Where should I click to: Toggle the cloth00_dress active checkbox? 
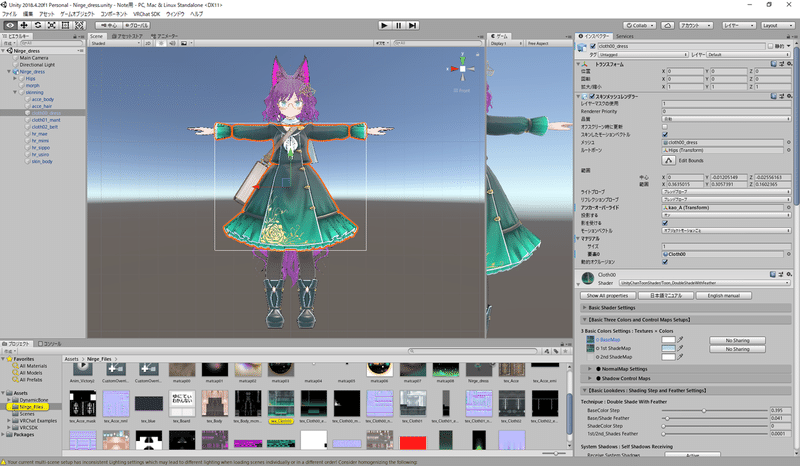tap(593, 46)
